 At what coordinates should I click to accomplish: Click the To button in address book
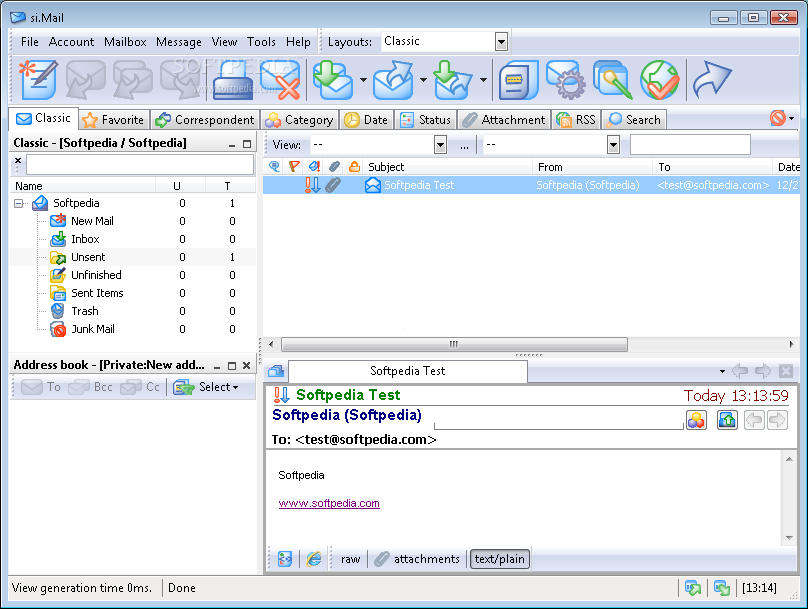coord(41,387)
